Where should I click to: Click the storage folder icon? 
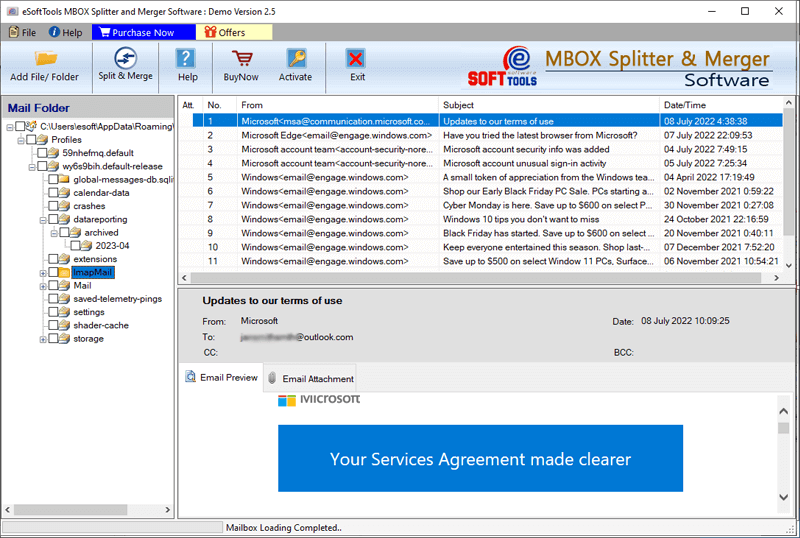(64, 338)
